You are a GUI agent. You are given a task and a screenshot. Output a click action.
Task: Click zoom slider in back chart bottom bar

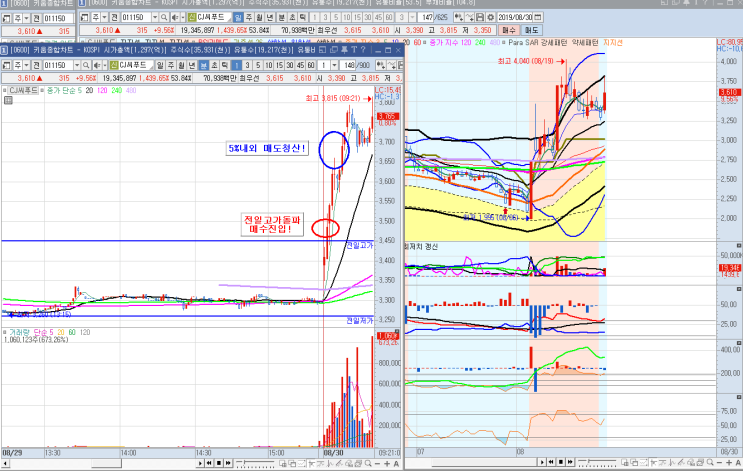pyautogui.click(x=597, y=462)
